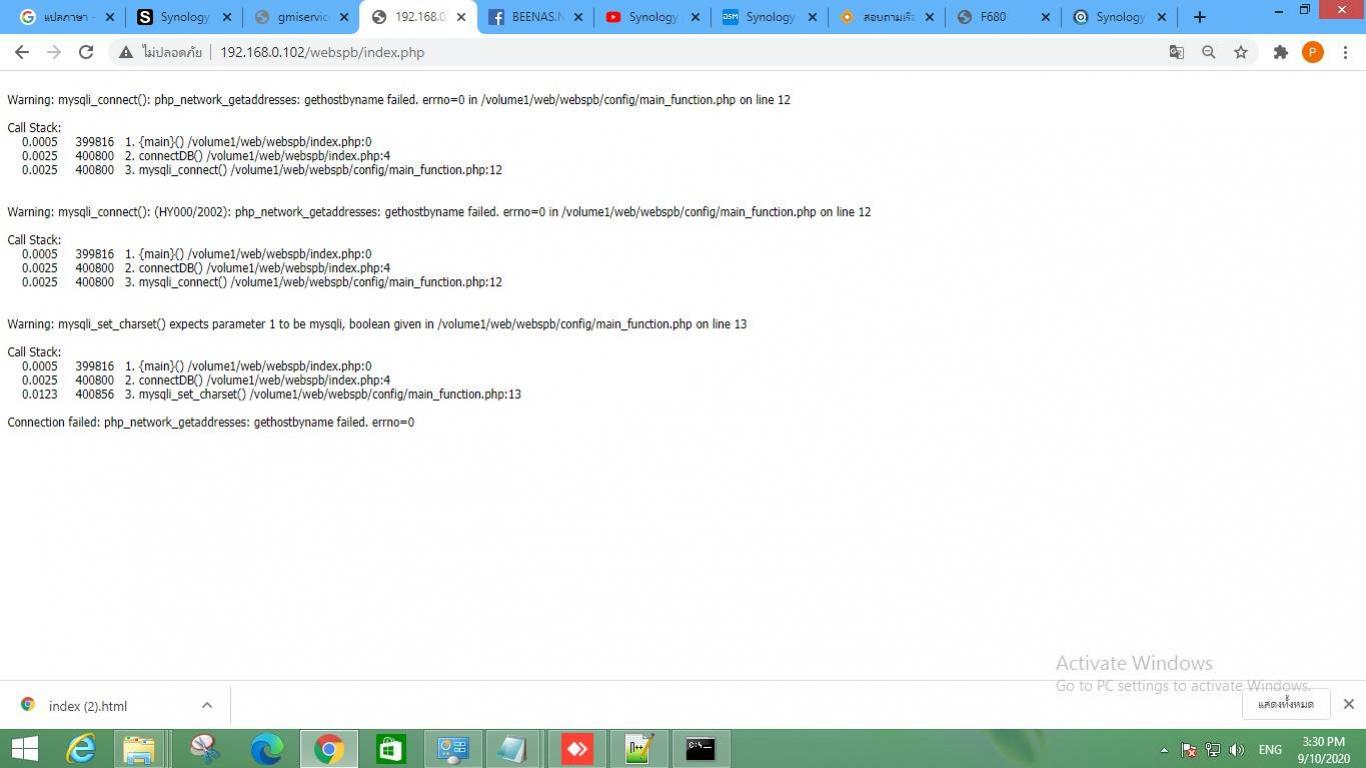Click the Chrome icon in the taskbar

(329, 749)
